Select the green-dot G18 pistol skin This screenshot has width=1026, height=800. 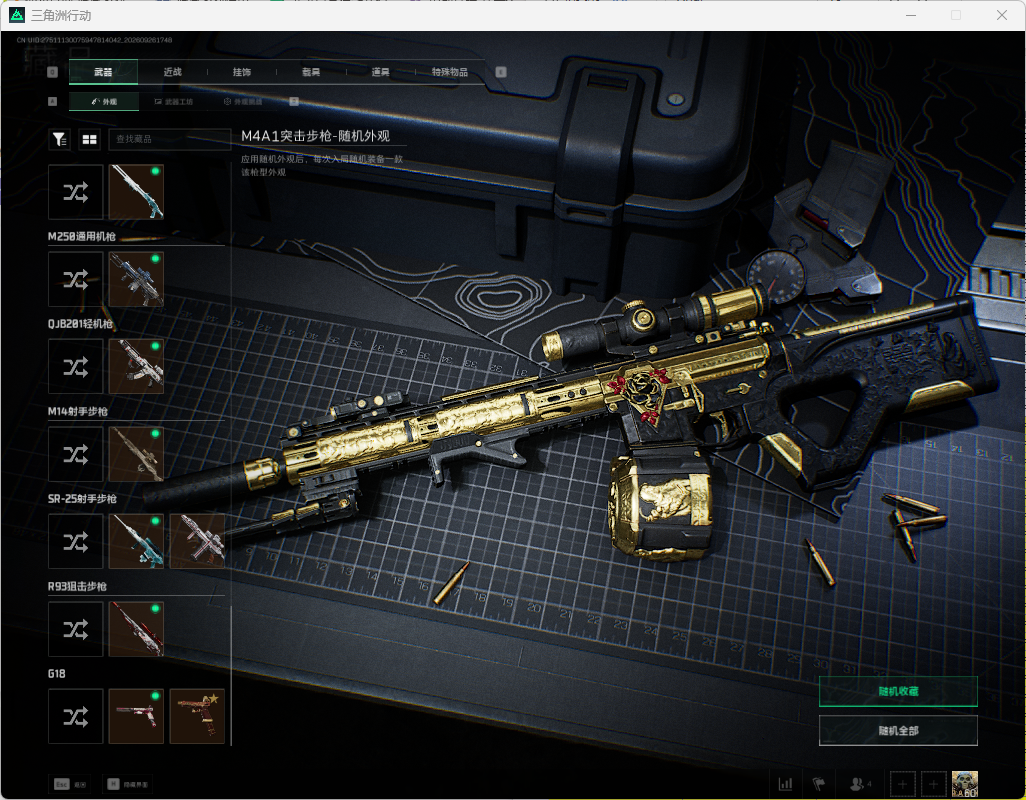pos(136,716)
